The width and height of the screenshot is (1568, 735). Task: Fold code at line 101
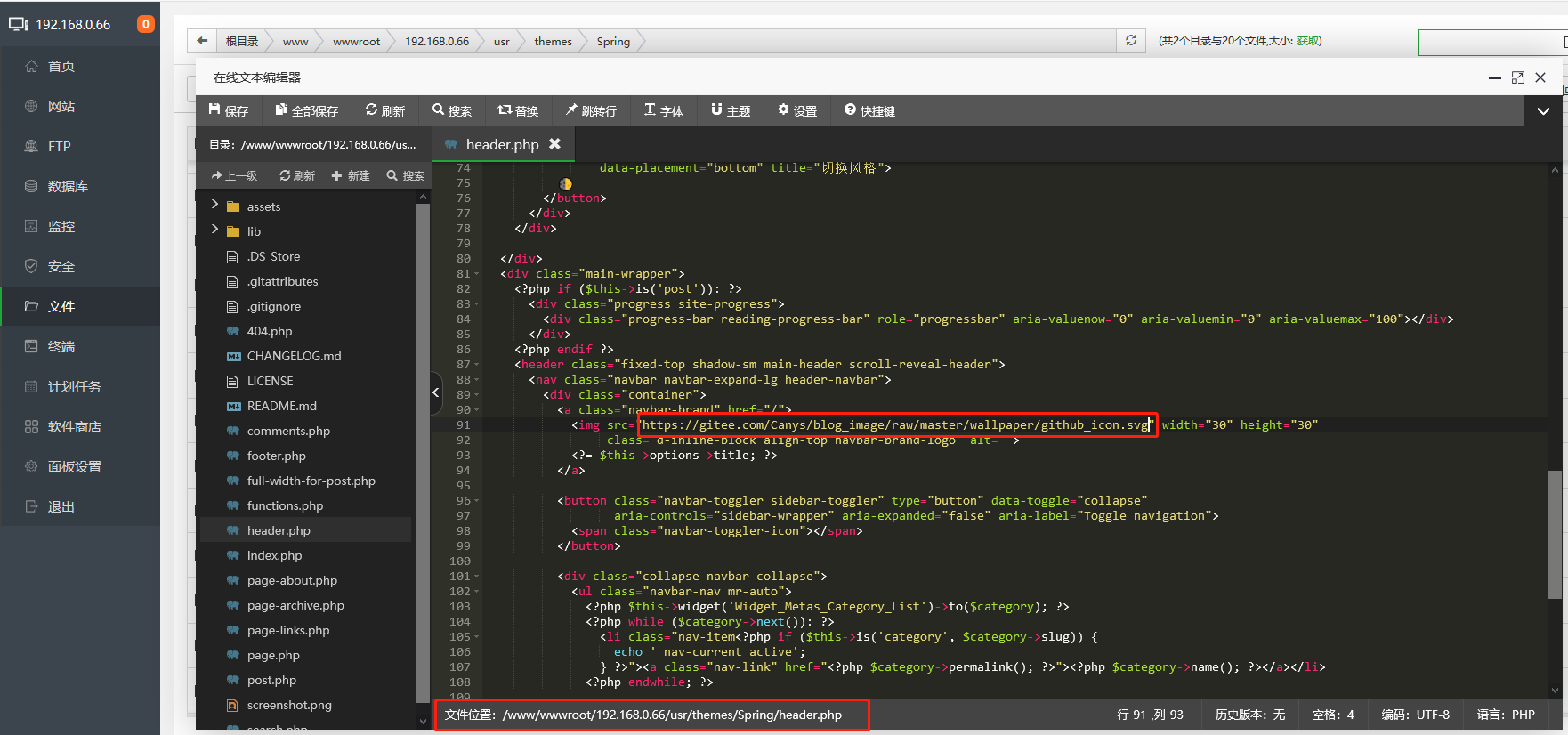pyautogui.click(x=477, y=577)
